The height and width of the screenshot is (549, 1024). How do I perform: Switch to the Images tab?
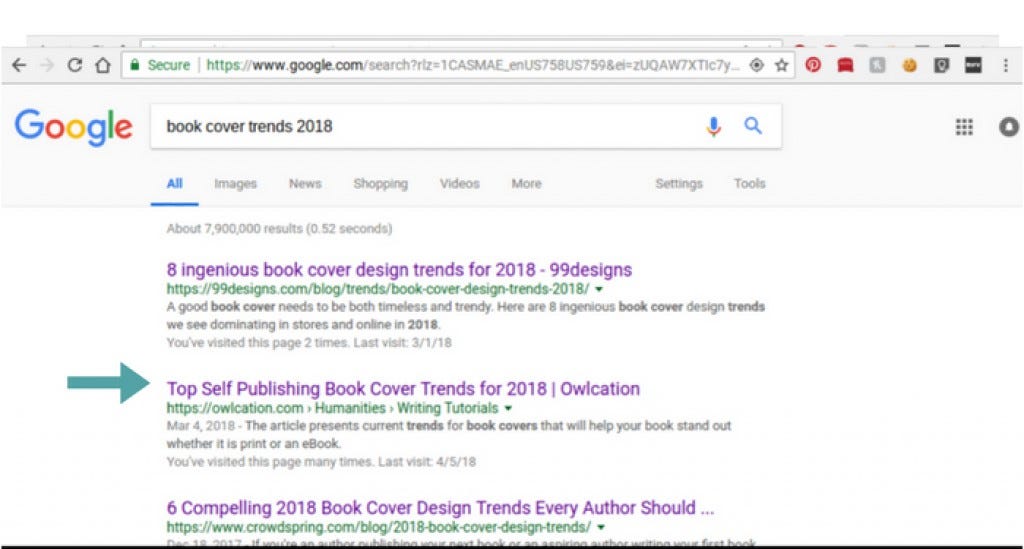coord(235,183)
